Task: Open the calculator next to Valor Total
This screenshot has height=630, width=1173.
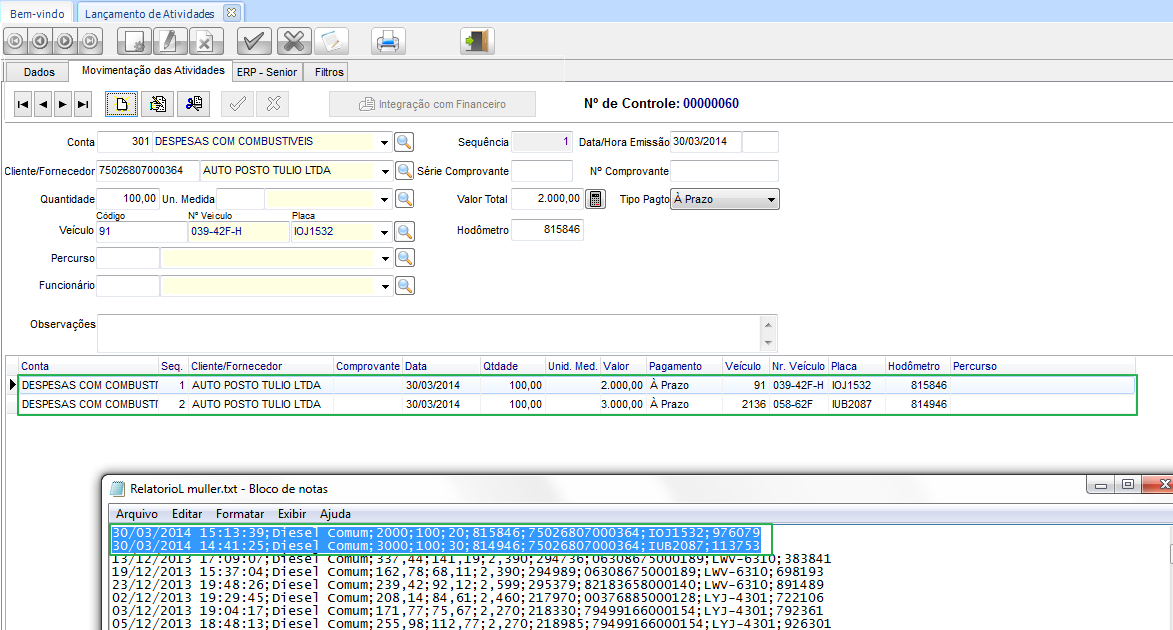Action: click(x=595, y=199)
